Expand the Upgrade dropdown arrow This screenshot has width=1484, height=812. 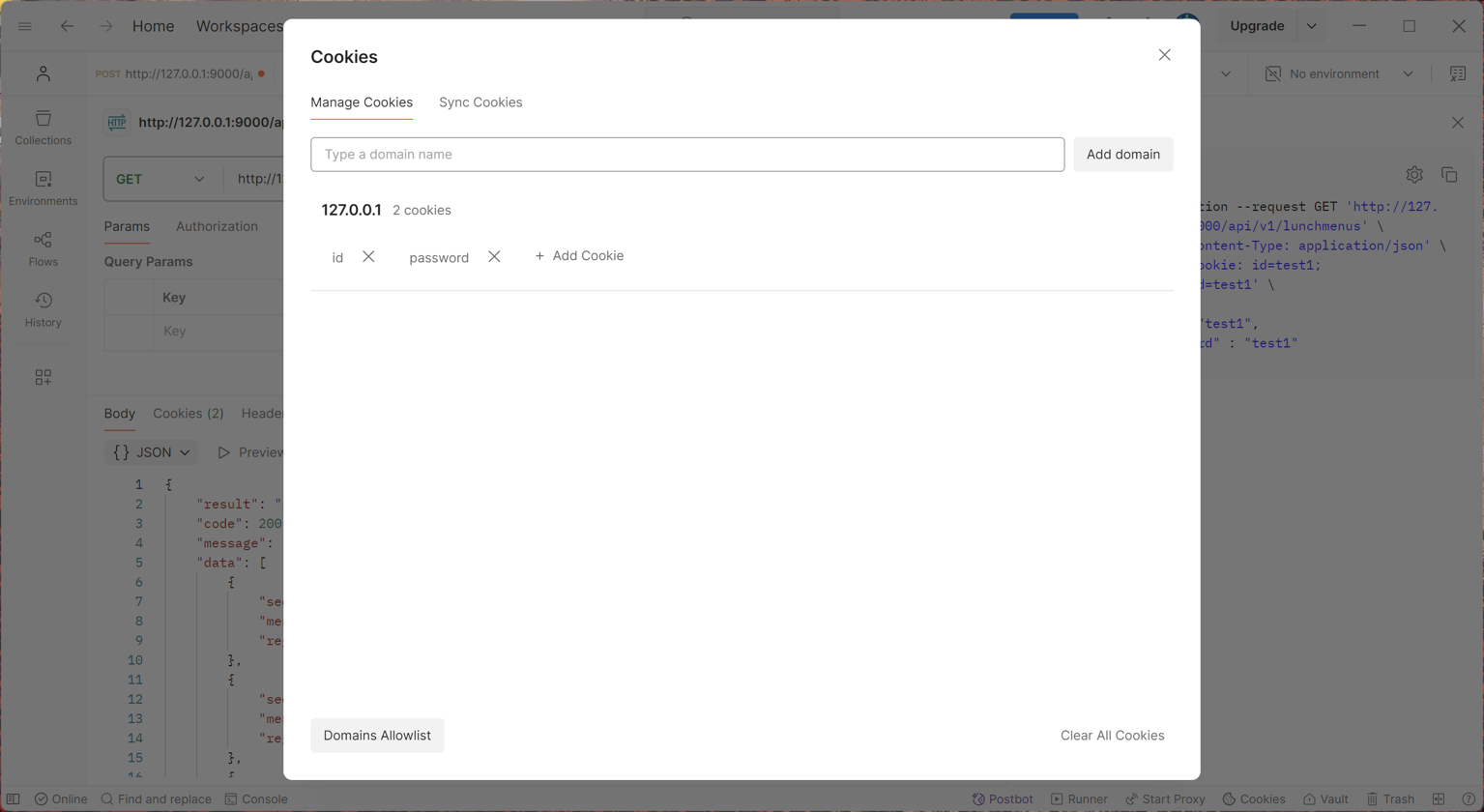tap(1312, 26)
